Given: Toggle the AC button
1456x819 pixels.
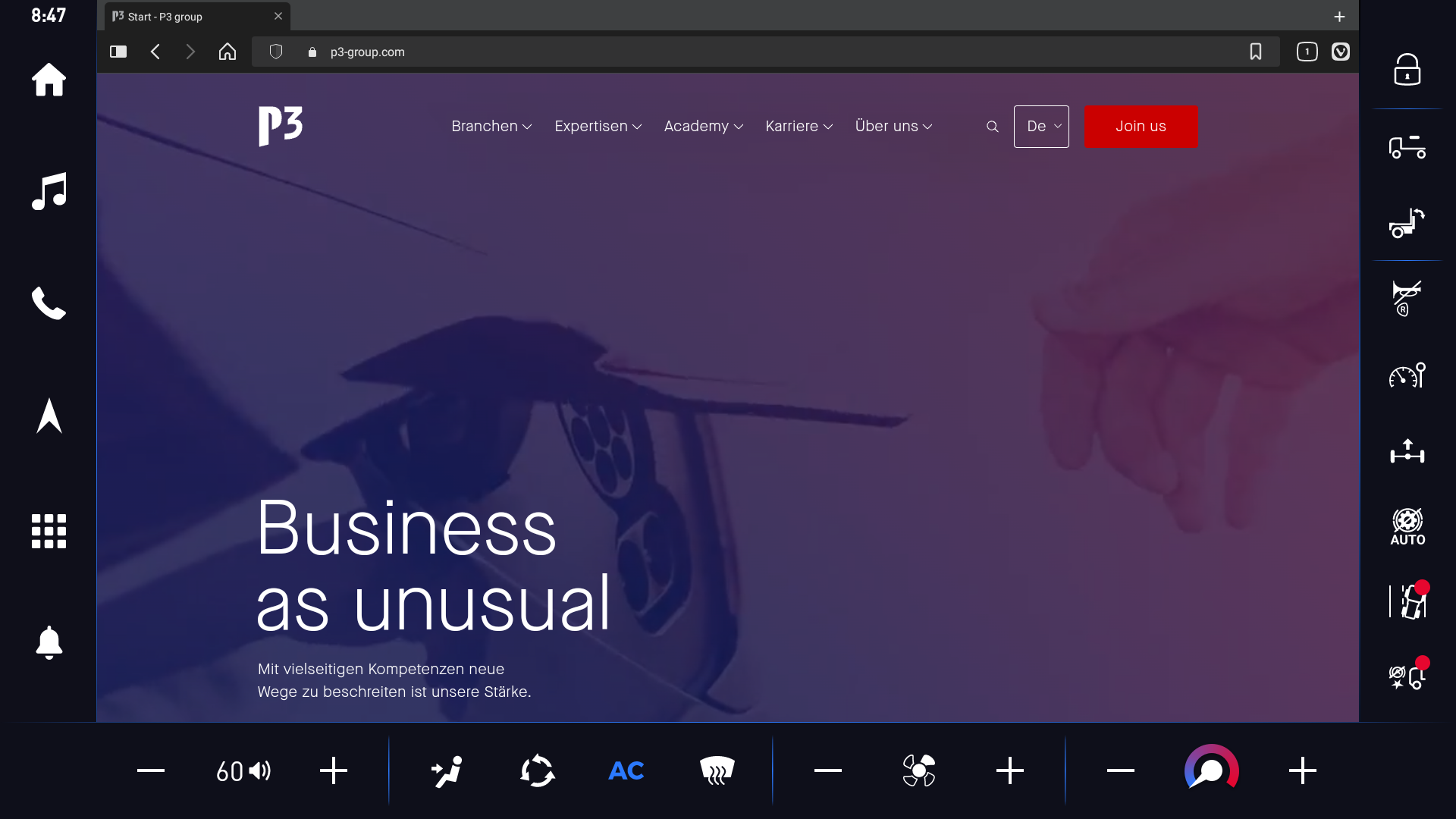Looking at the screenshot, I should 626,771.
